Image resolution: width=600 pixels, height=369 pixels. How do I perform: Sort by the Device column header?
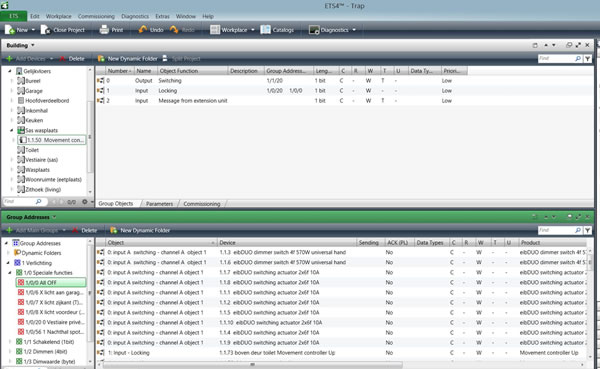[x=286, y=243]
